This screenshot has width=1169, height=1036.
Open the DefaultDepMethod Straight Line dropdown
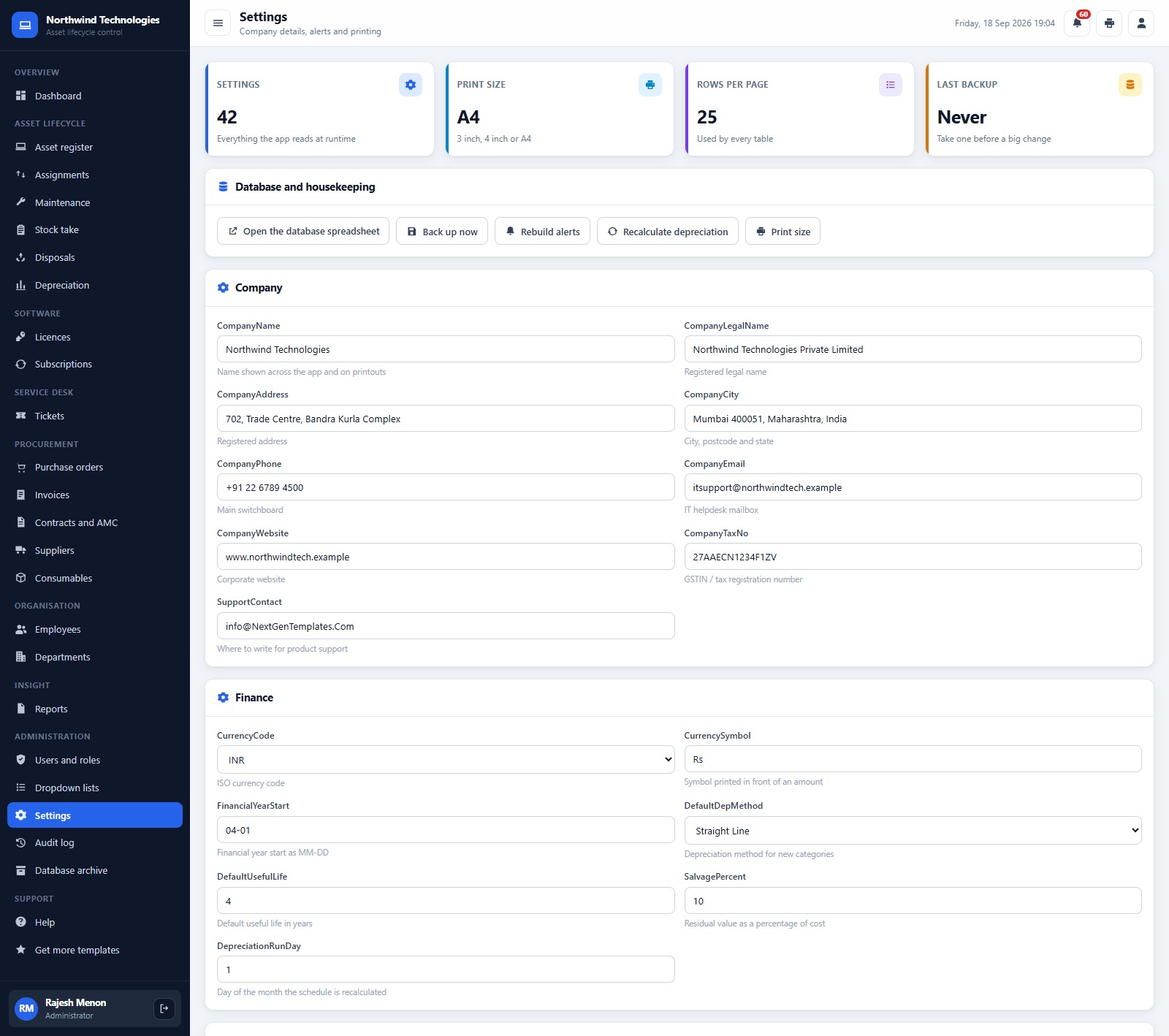(x=913, y=831)
